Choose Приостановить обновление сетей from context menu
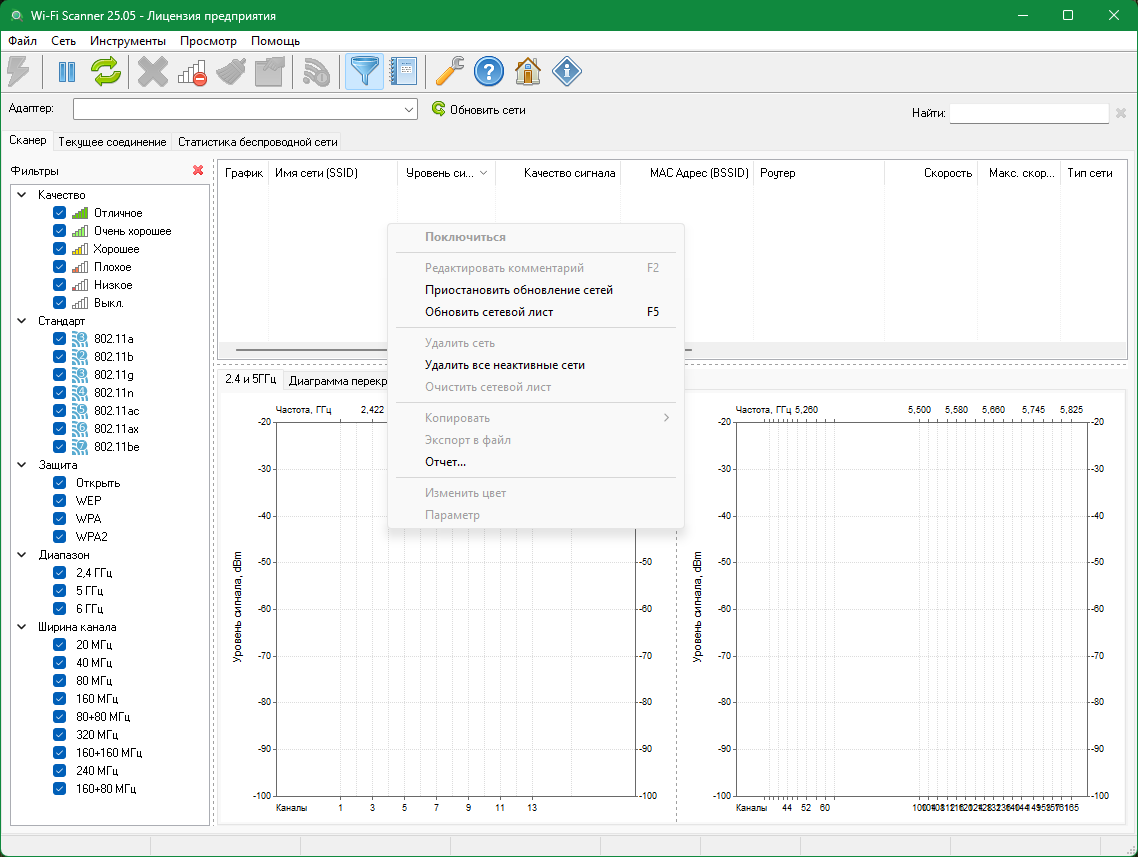The image size is (1138, 857). point(536,290)
